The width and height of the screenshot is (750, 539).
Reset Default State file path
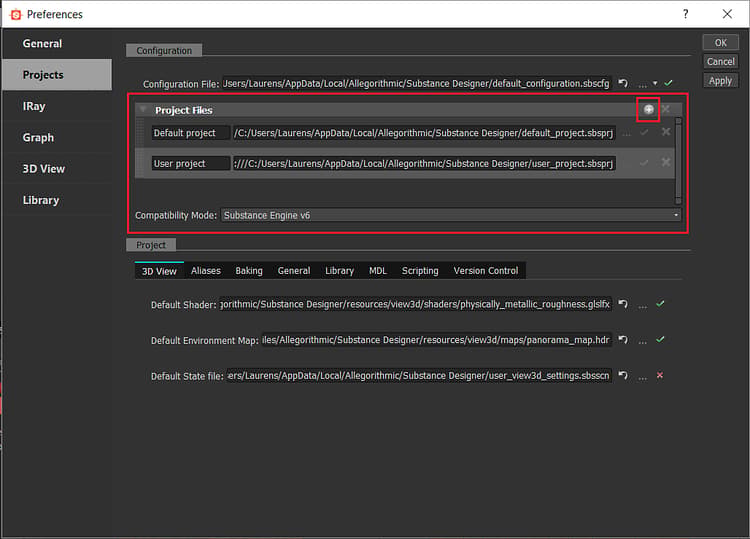pos(623,375)
